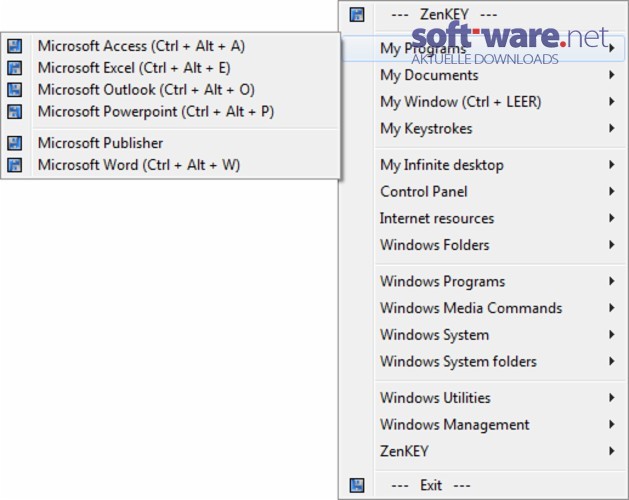Screen dimensions: 629x500
Task: Select the ZenKEY submenu entry near the bottom
Action: pos(483,451)
